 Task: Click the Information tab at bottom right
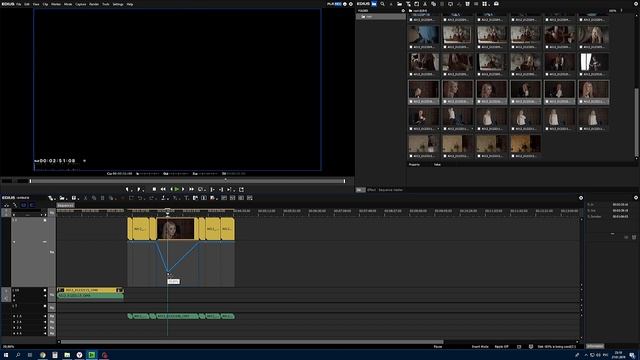(x=595, y=346)
